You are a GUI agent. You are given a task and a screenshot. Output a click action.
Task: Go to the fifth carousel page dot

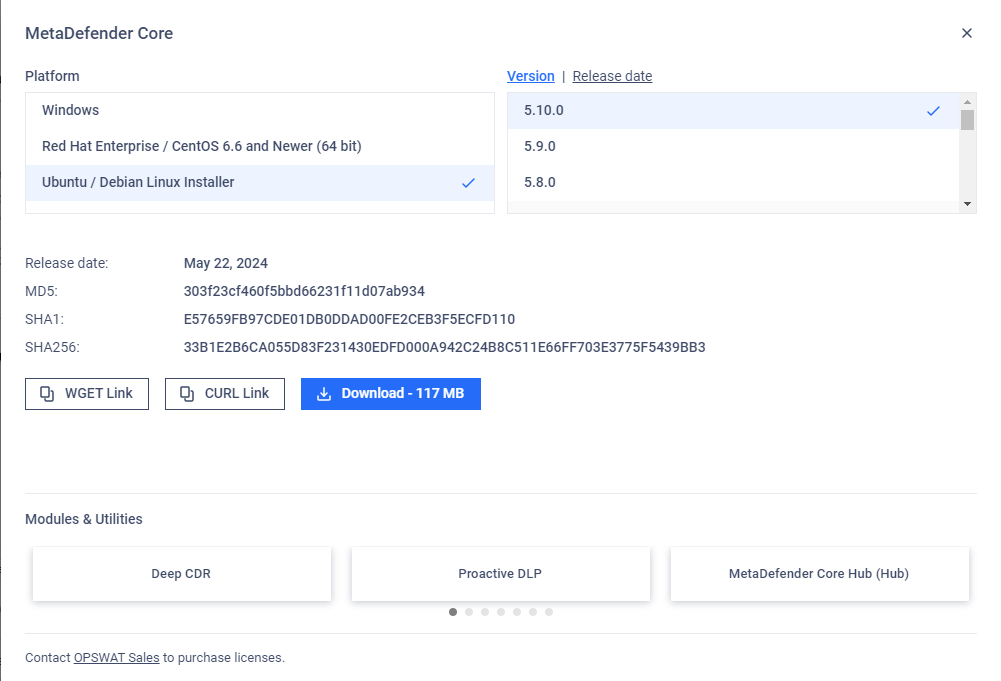coord(517,612)
